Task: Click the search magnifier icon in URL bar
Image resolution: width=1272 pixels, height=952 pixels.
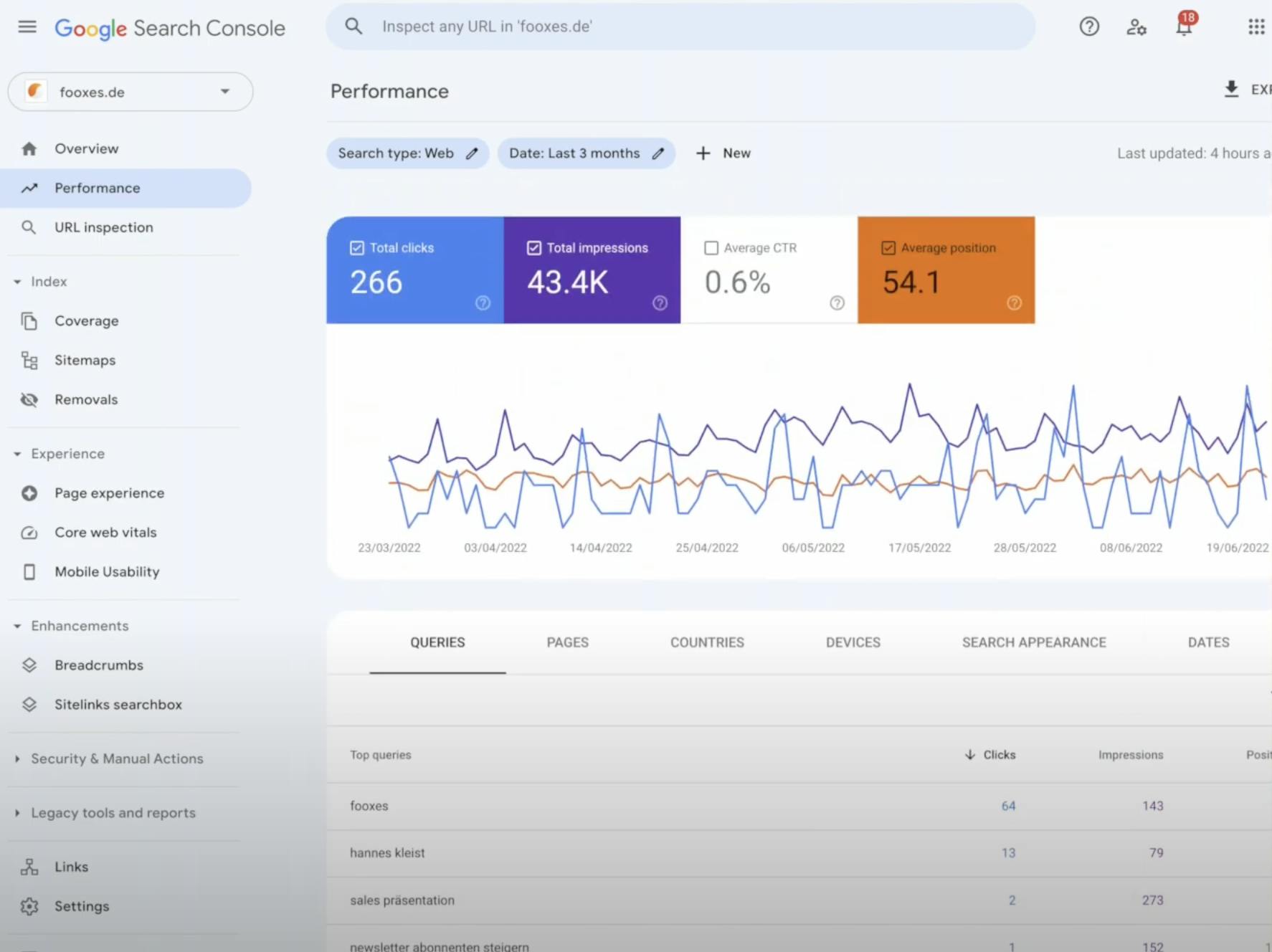Action: [x=353, y=27]
